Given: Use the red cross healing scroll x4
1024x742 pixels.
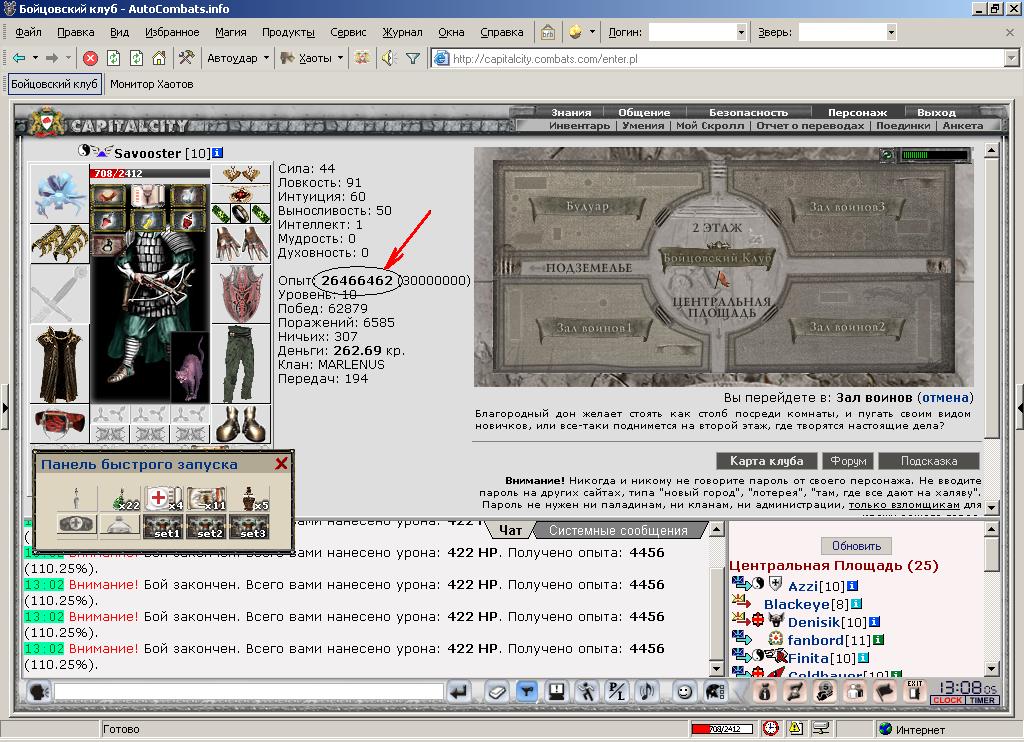Looking at the screenshot, I should point(163,498).
